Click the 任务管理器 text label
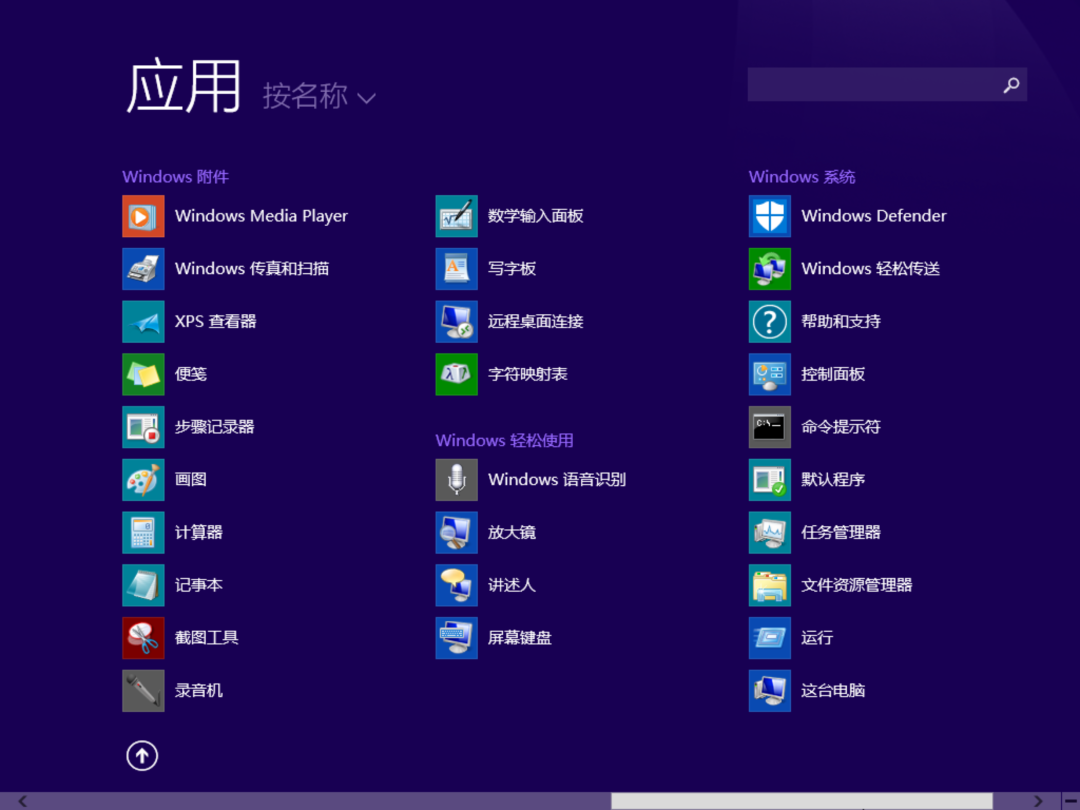Image resolution: width=1080 pixels, height=810 pixels. click(841, 532)
